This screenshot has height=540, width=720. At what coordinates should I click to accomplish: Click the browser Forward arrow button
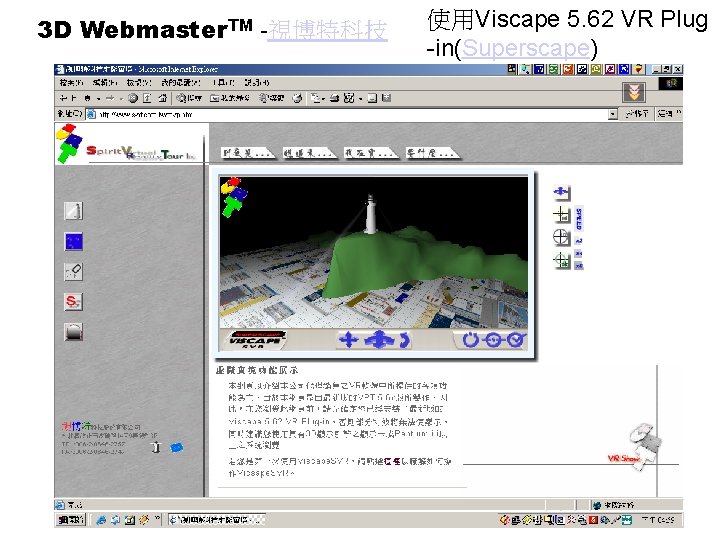[110, 98]
